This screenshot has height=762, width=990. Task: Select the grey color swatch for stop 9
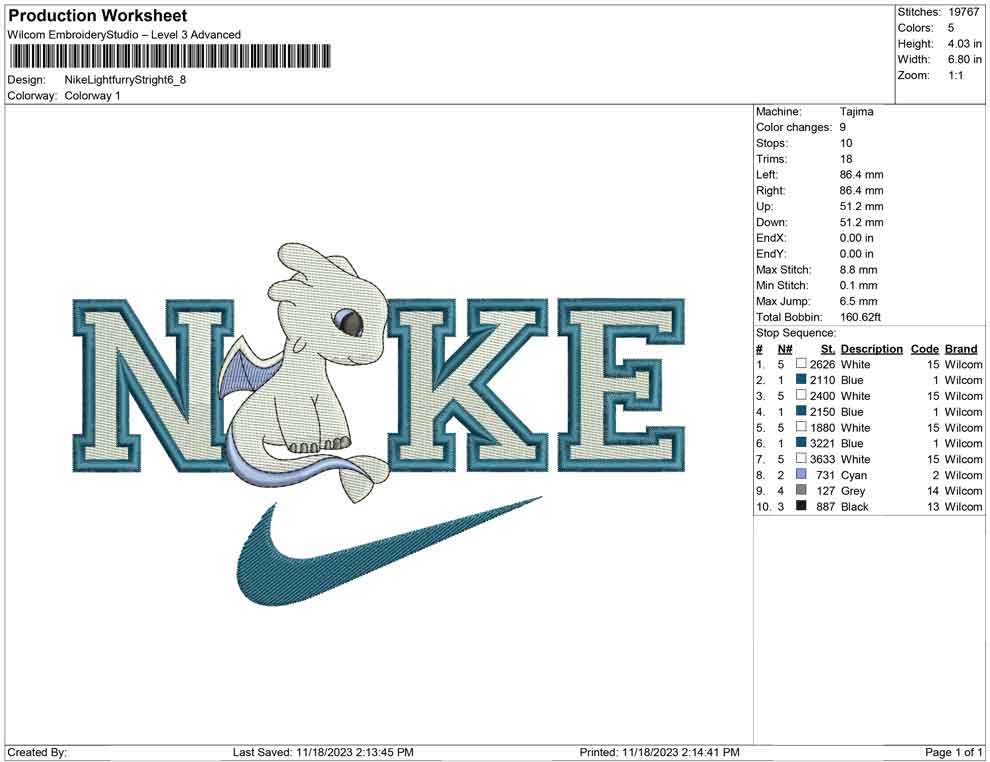click(x=801, y=491)
